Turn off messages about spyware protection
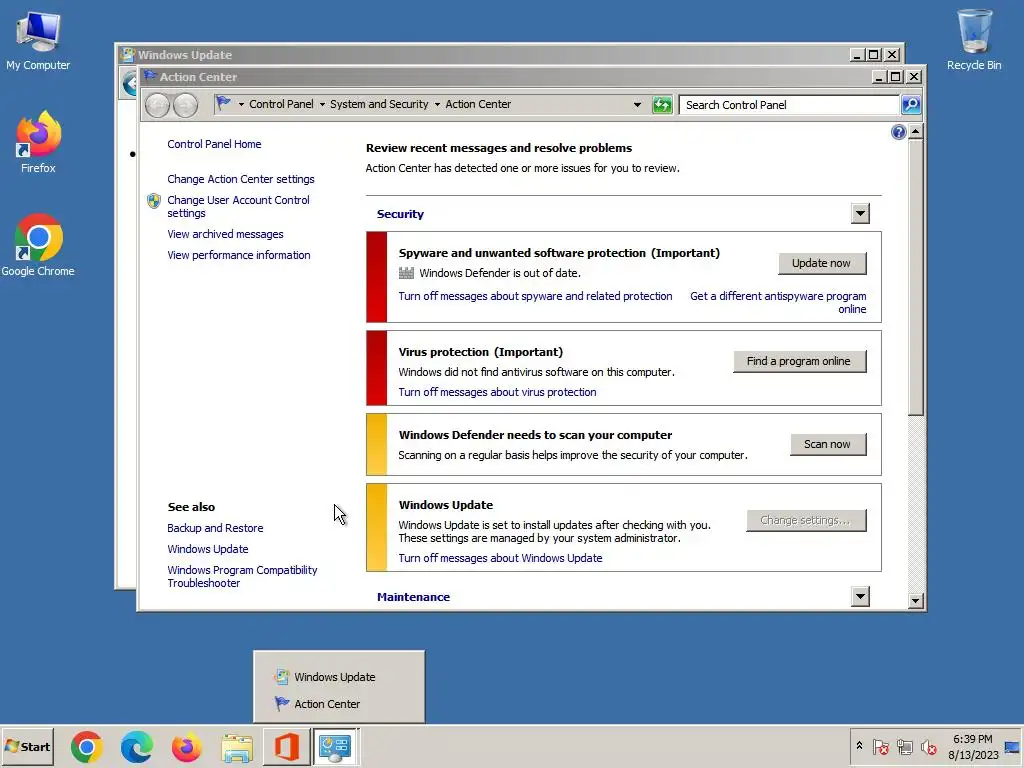 click(x=536, y=296)
